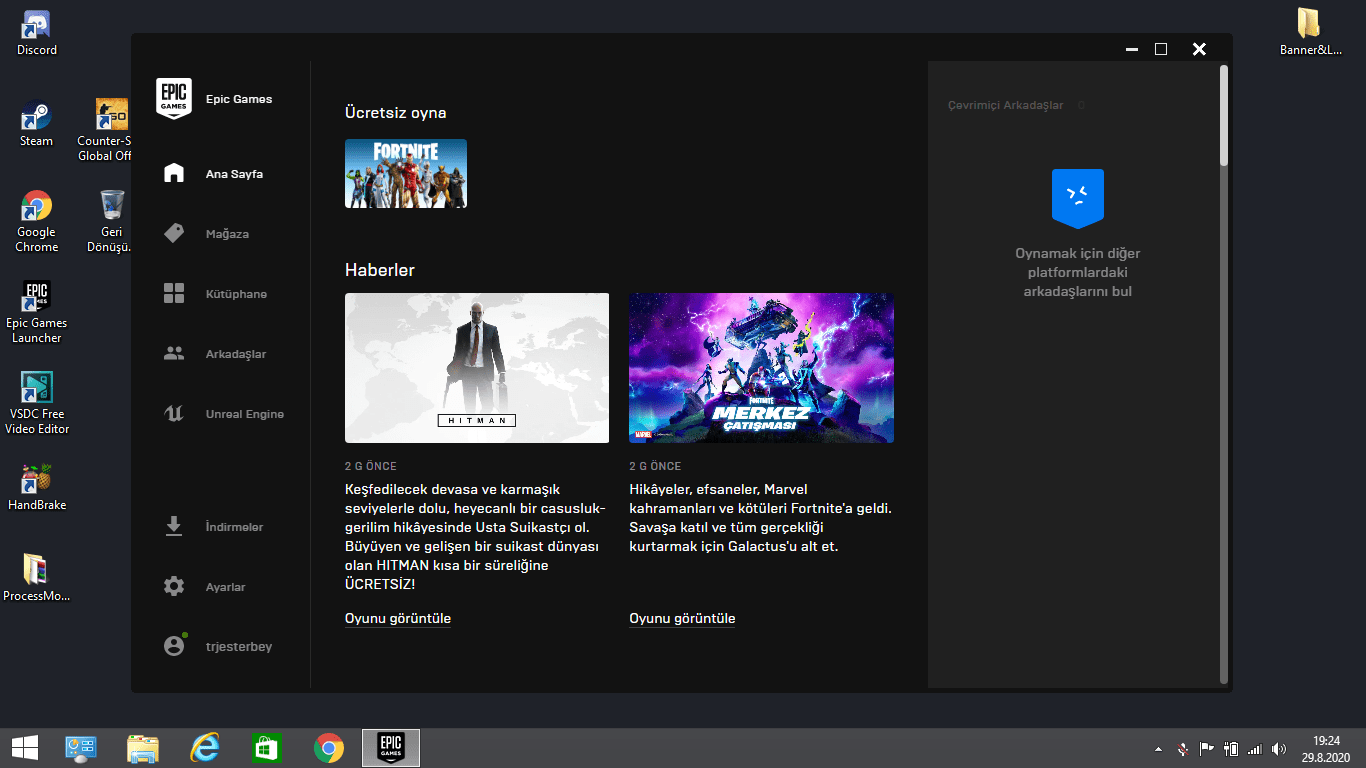Open the network tray icon

tap(1255, 749)
